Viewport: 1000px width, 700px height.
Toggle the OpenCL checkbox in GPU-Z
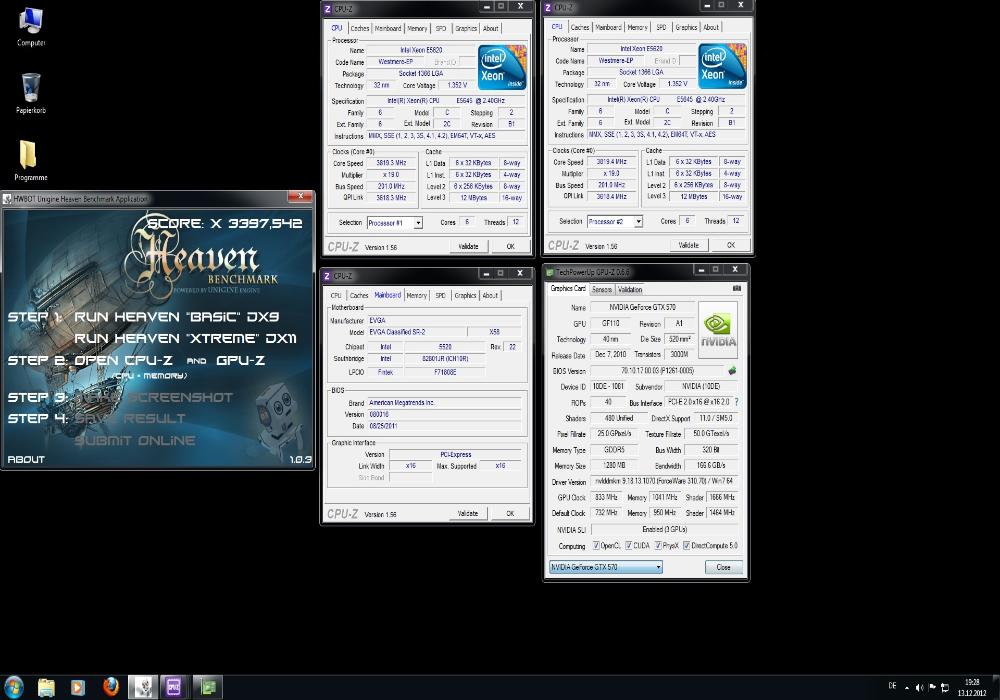[x=596, y=546]
